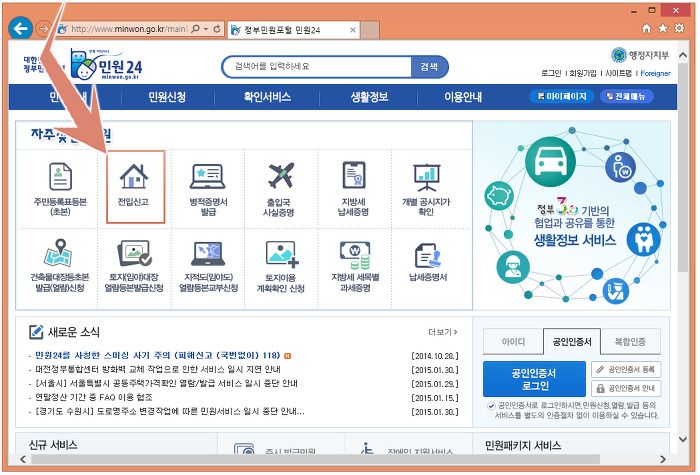Screen dimensions: 700x475
Task: Click the Foreigner link
Action: (x=655, y=73)
